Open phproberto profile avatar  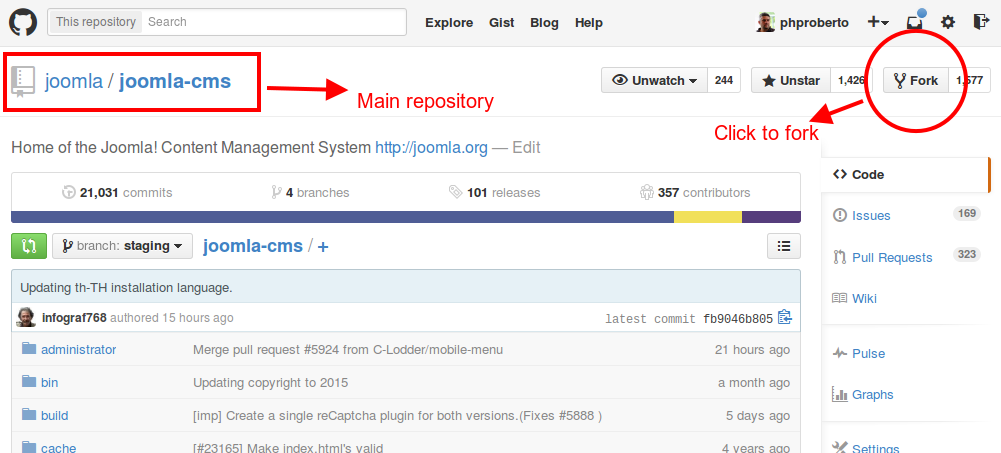pyautogui.click(x=765, y=22)
